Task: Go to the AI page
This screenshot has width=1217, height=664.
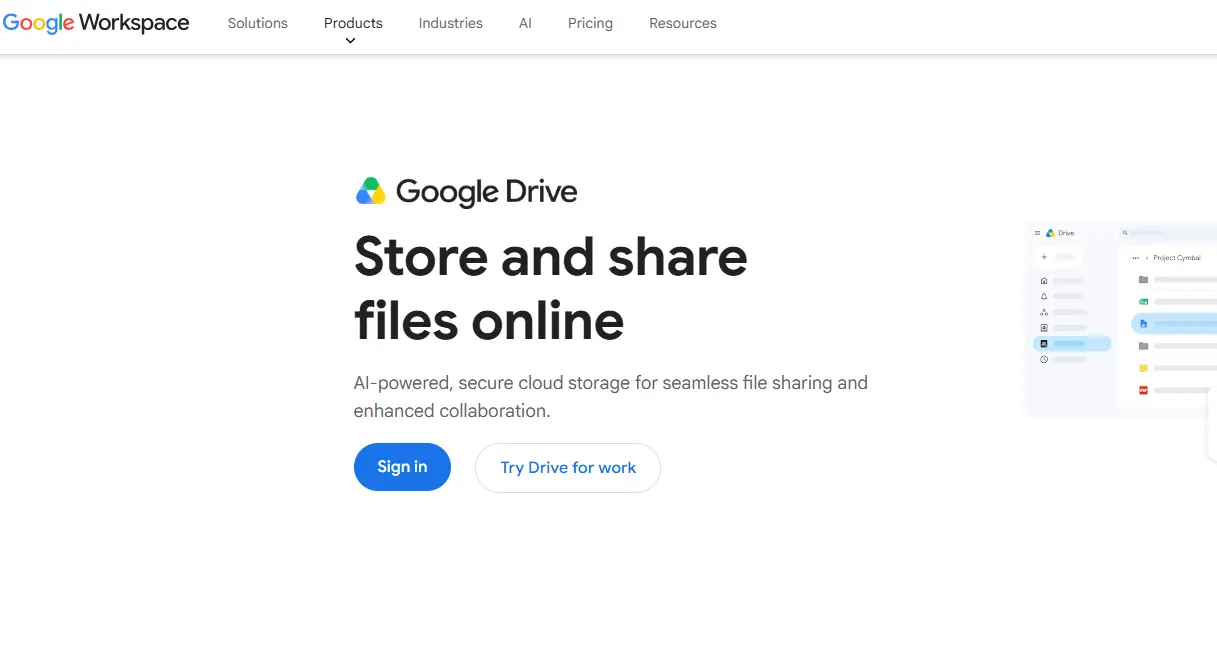Action: (525, 23)
